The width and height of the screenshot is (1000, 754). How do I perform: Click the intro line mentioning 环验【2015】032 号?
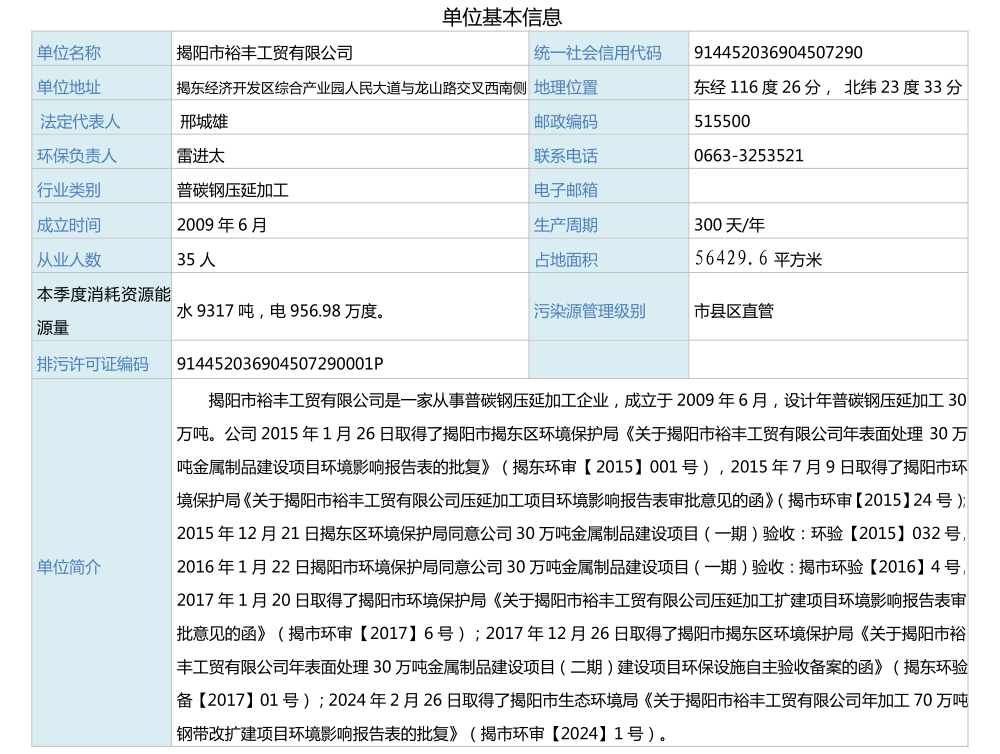point(571,534)
